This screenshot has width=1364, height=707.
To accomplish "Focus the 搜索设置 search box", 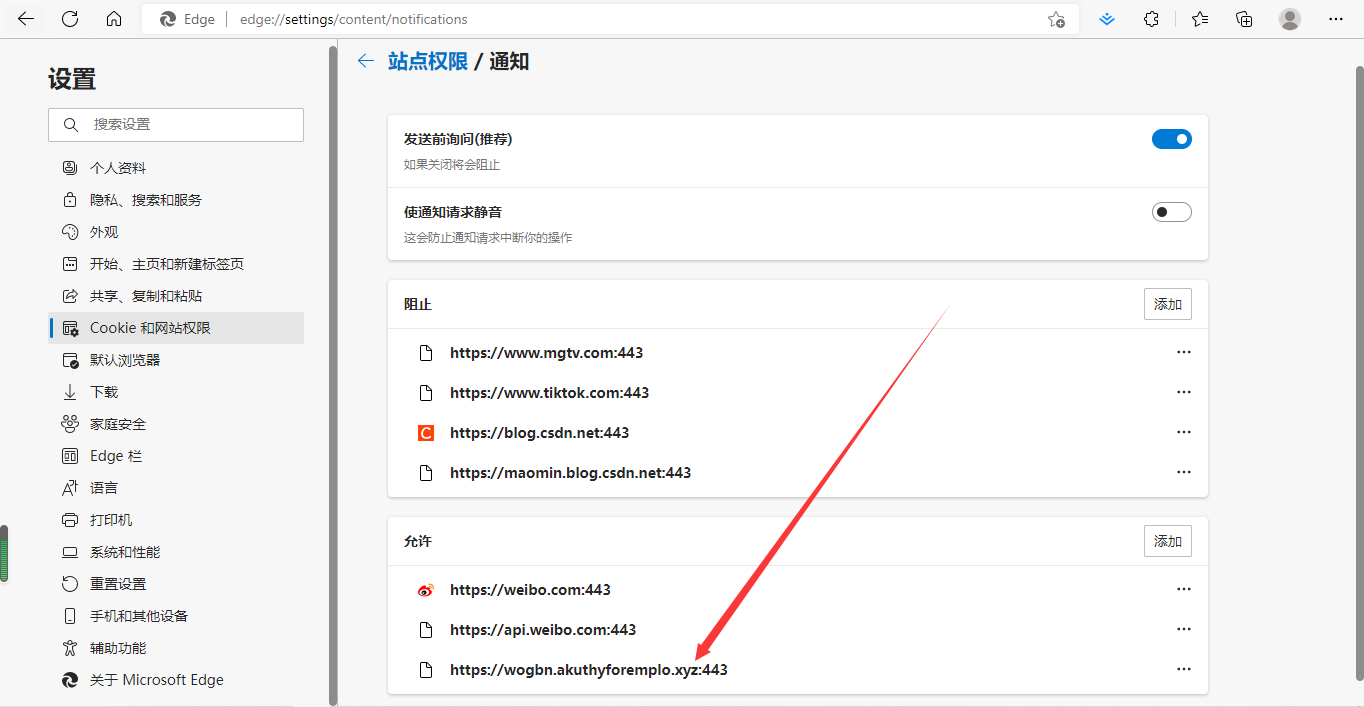I will [176, 125].
